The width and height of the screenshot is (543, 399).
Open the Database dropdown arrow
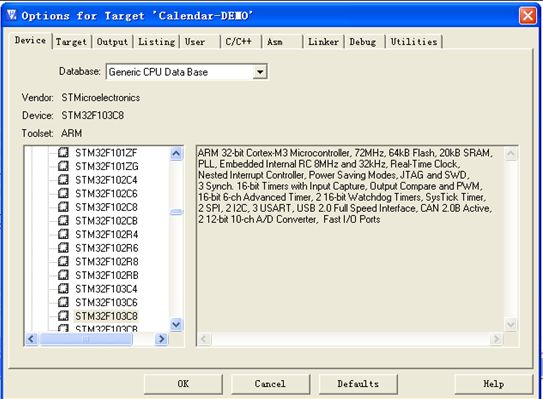click(260, 72)
